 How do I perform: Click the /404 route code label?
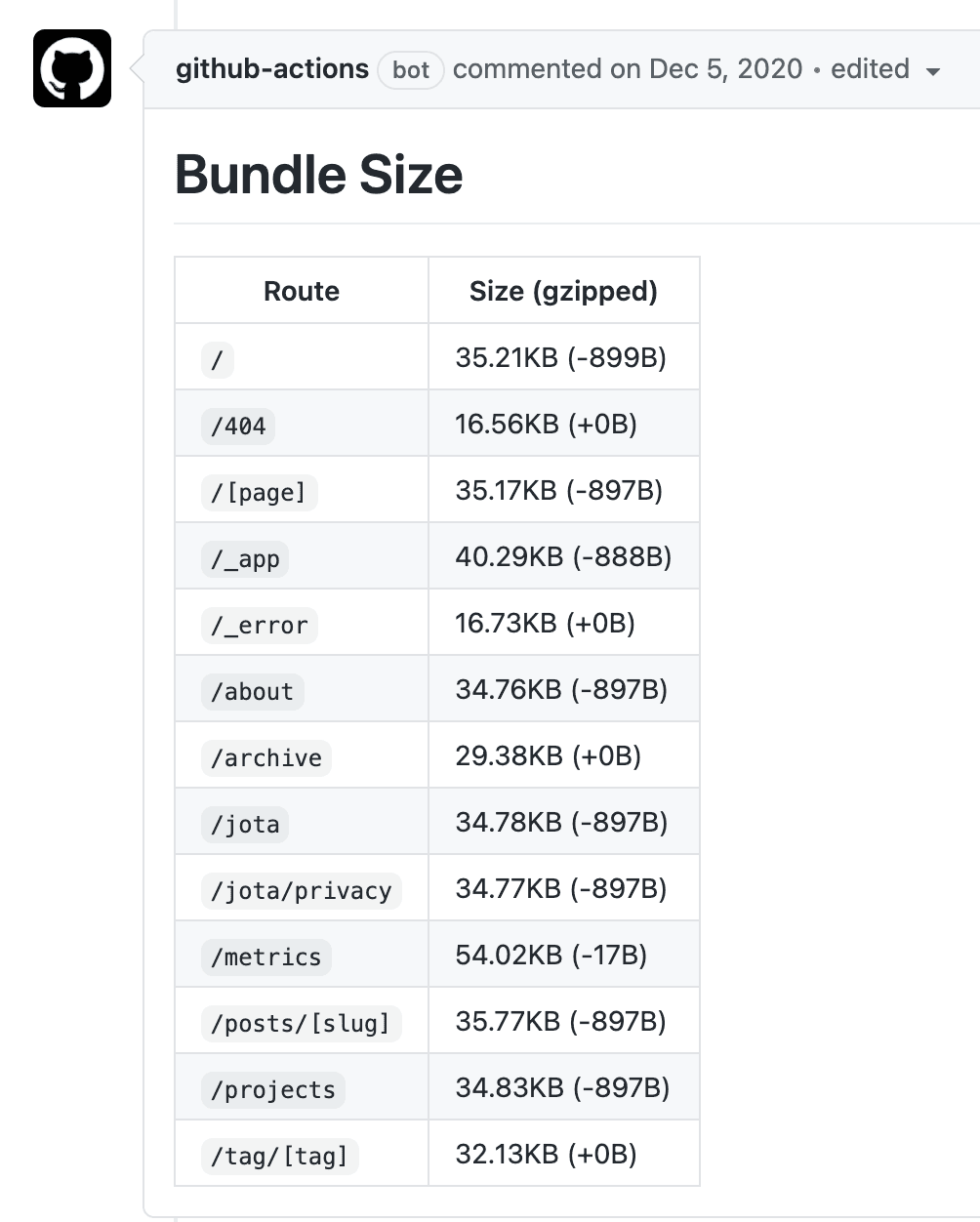tap(238, 426)
